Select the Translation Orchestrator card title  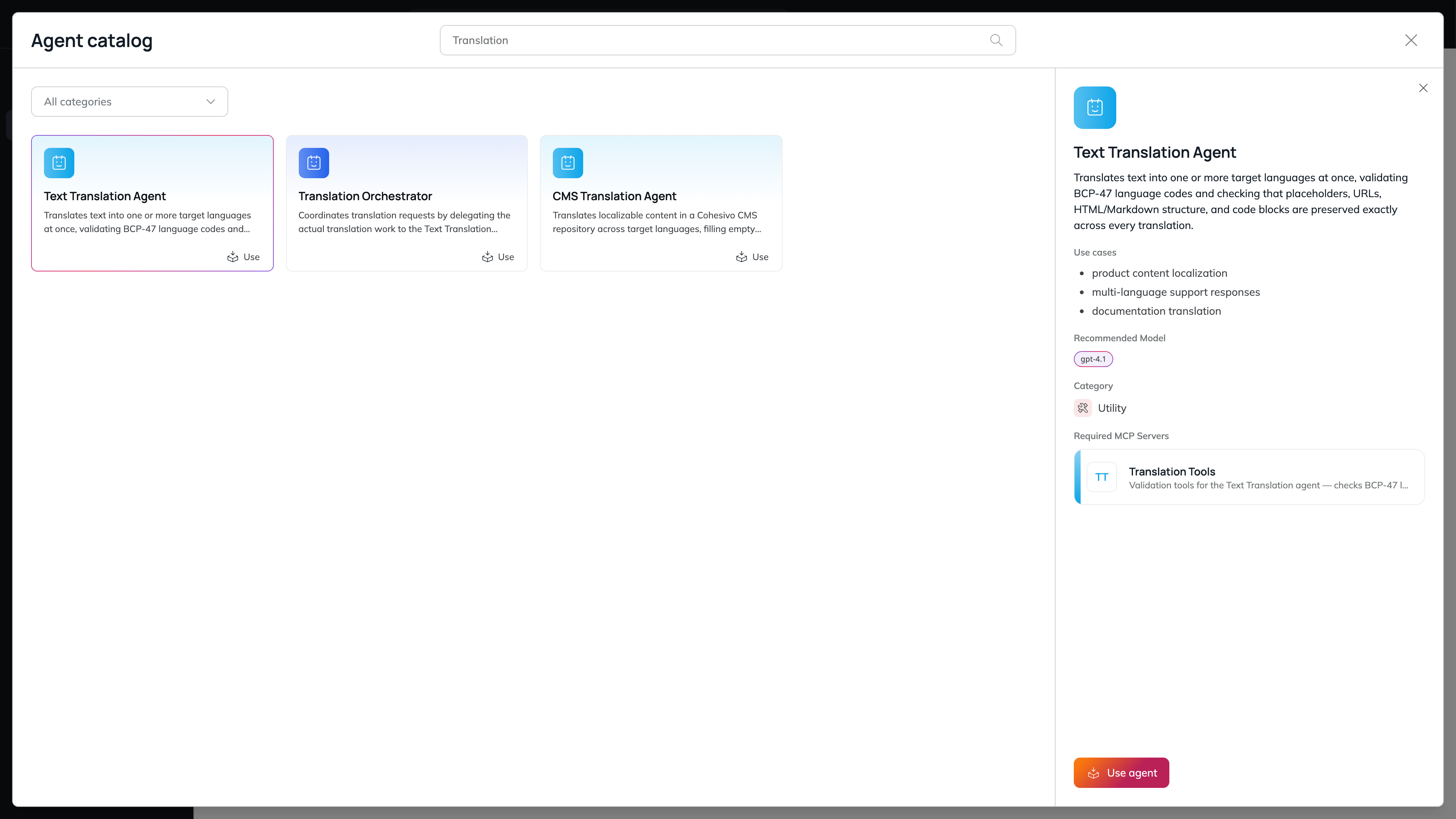pos(365,196)
